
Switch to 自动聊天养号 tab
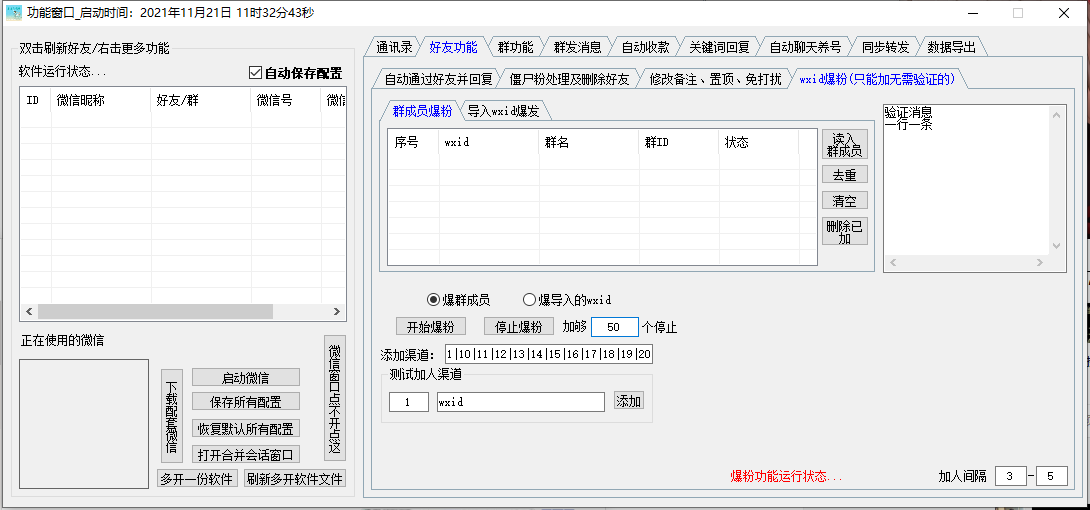click(805, 47)
